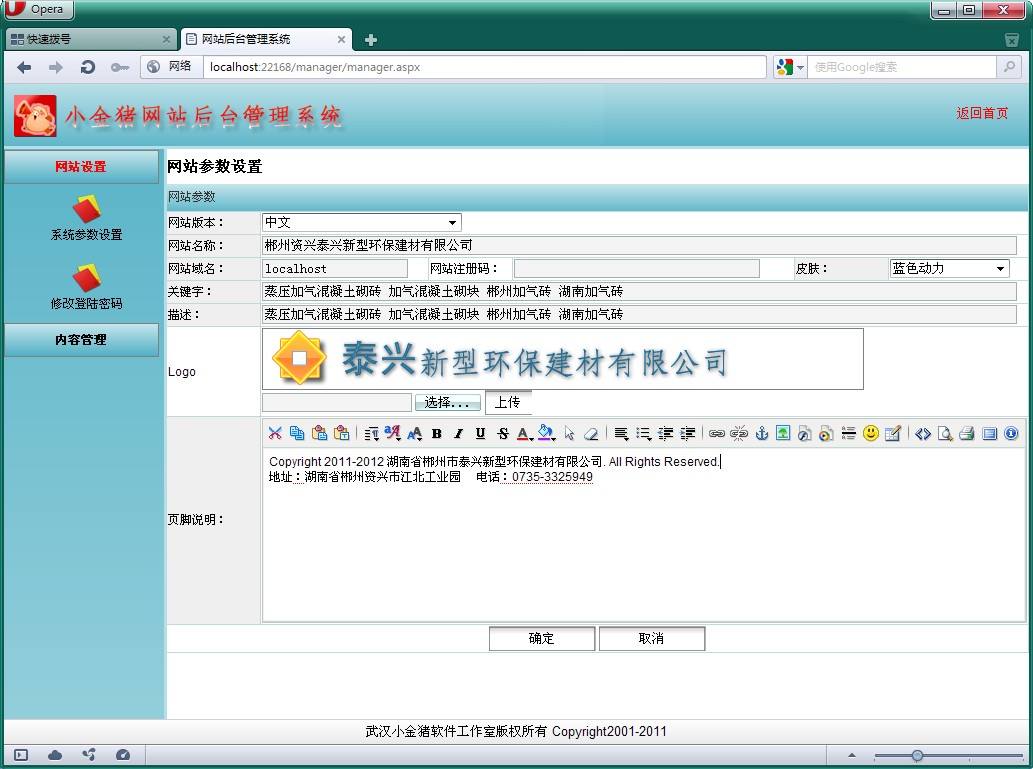Click the 确定 confirm button
Screen dimensions: 1033x769
coord(542,638)
